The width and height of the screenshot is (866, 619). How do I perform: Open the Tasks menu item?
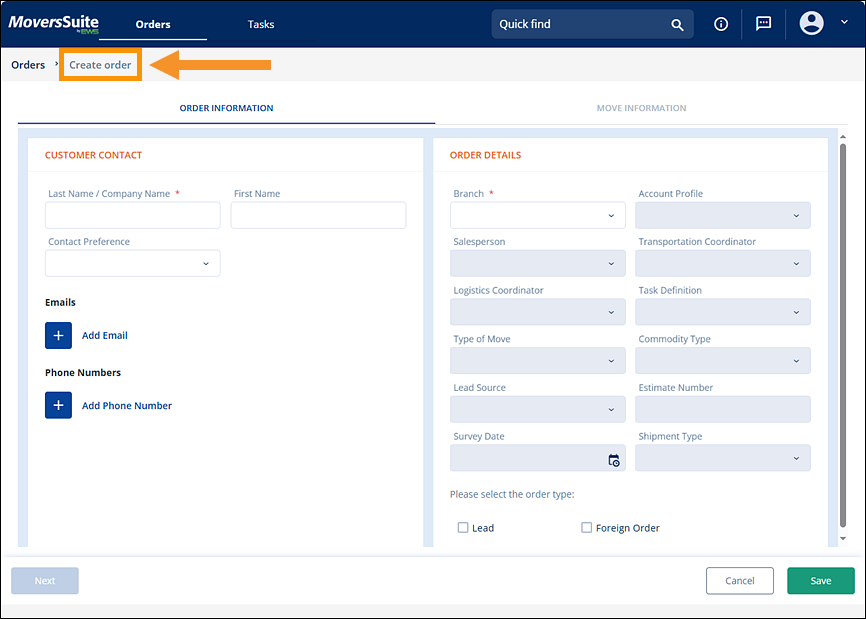click(x=261, y=24)
